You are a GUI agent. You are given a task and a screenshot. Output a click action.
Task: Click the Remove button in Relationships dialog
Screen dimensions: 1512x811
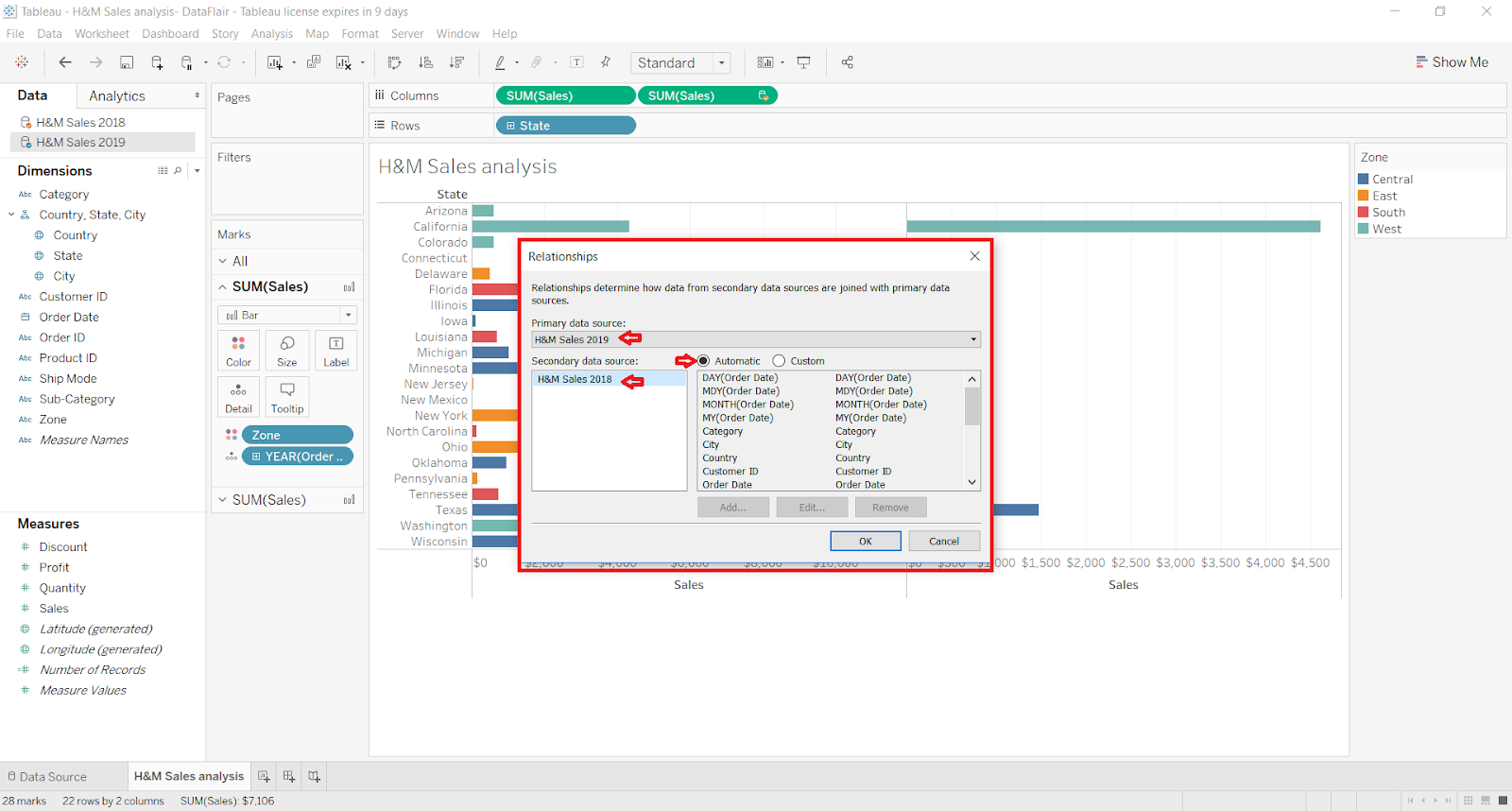point(890,508)
